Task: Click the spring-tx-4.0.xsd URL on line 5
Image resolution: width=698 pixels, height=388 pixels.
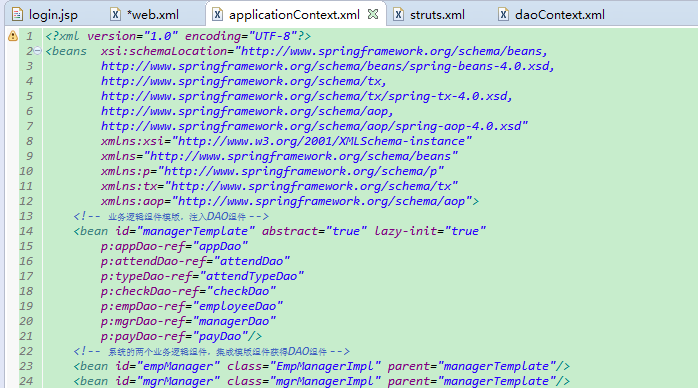Action: [307, 96]
